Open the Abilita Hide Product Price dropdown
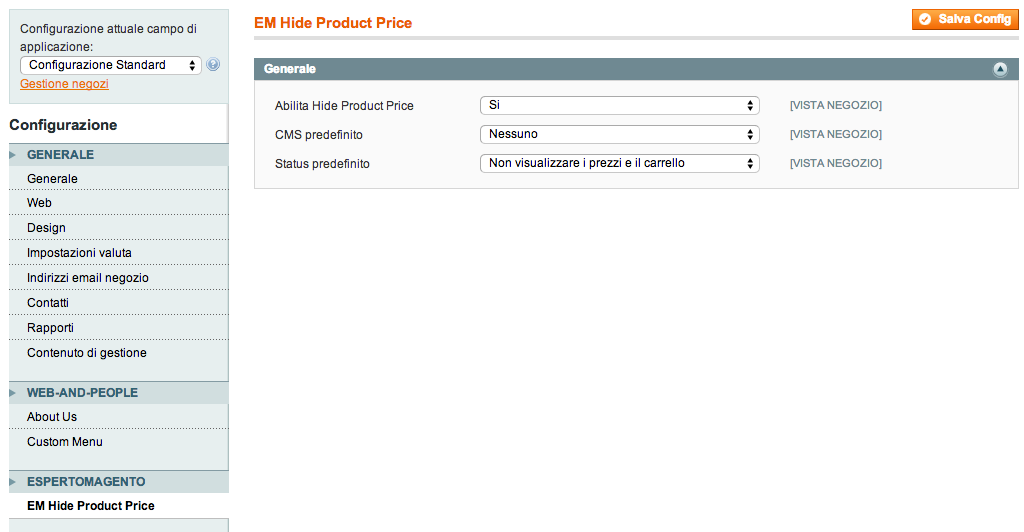This screenshot has width=1024, height=532. coord(620,105)
